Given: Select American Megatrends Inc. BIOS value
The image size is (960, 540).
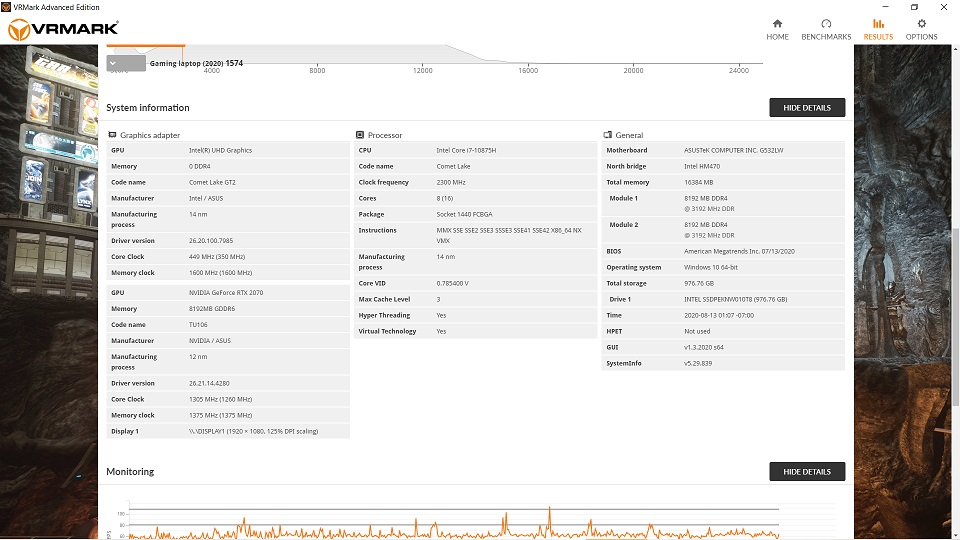Looking at the screenshot, I should 739,252.
